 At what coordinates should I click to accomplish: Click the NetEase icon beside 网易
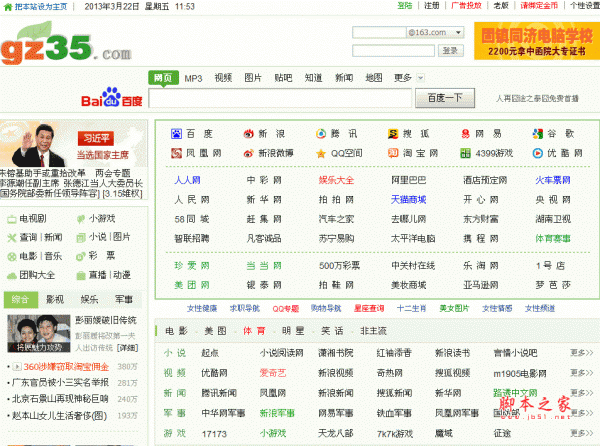tap(465, 133)
